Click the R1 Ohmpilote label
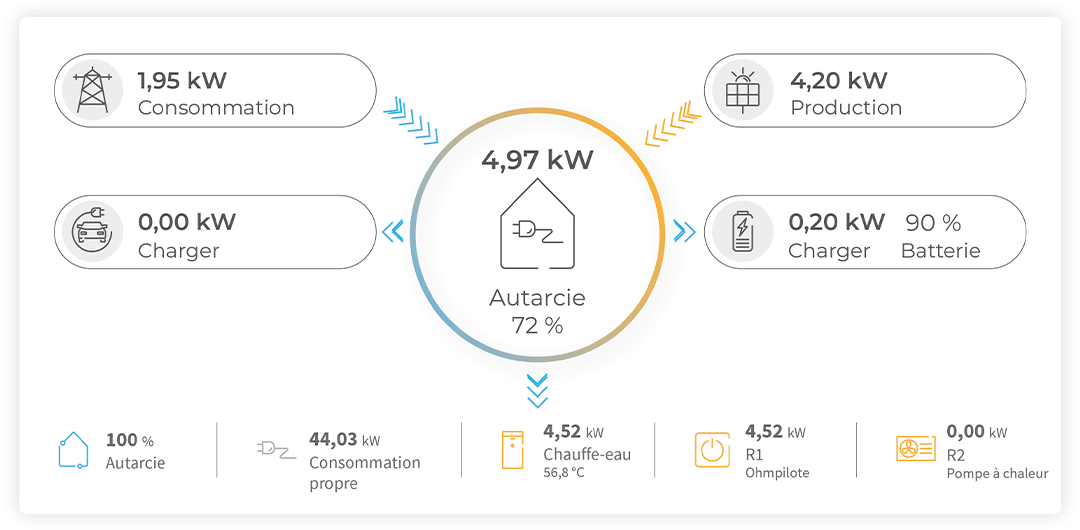1080x530 pixels. [777, 465]
